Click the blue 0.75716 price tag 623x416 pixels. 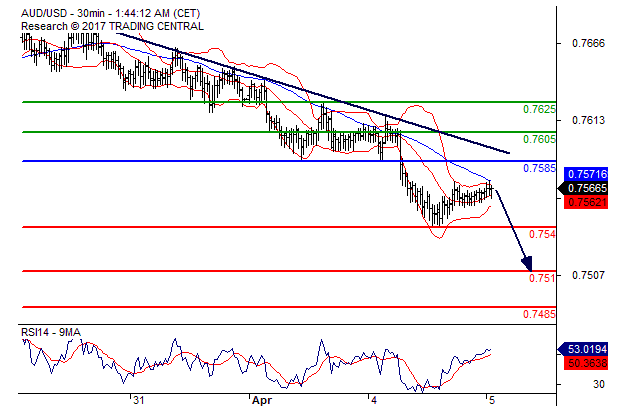click(x=586, y=174)
